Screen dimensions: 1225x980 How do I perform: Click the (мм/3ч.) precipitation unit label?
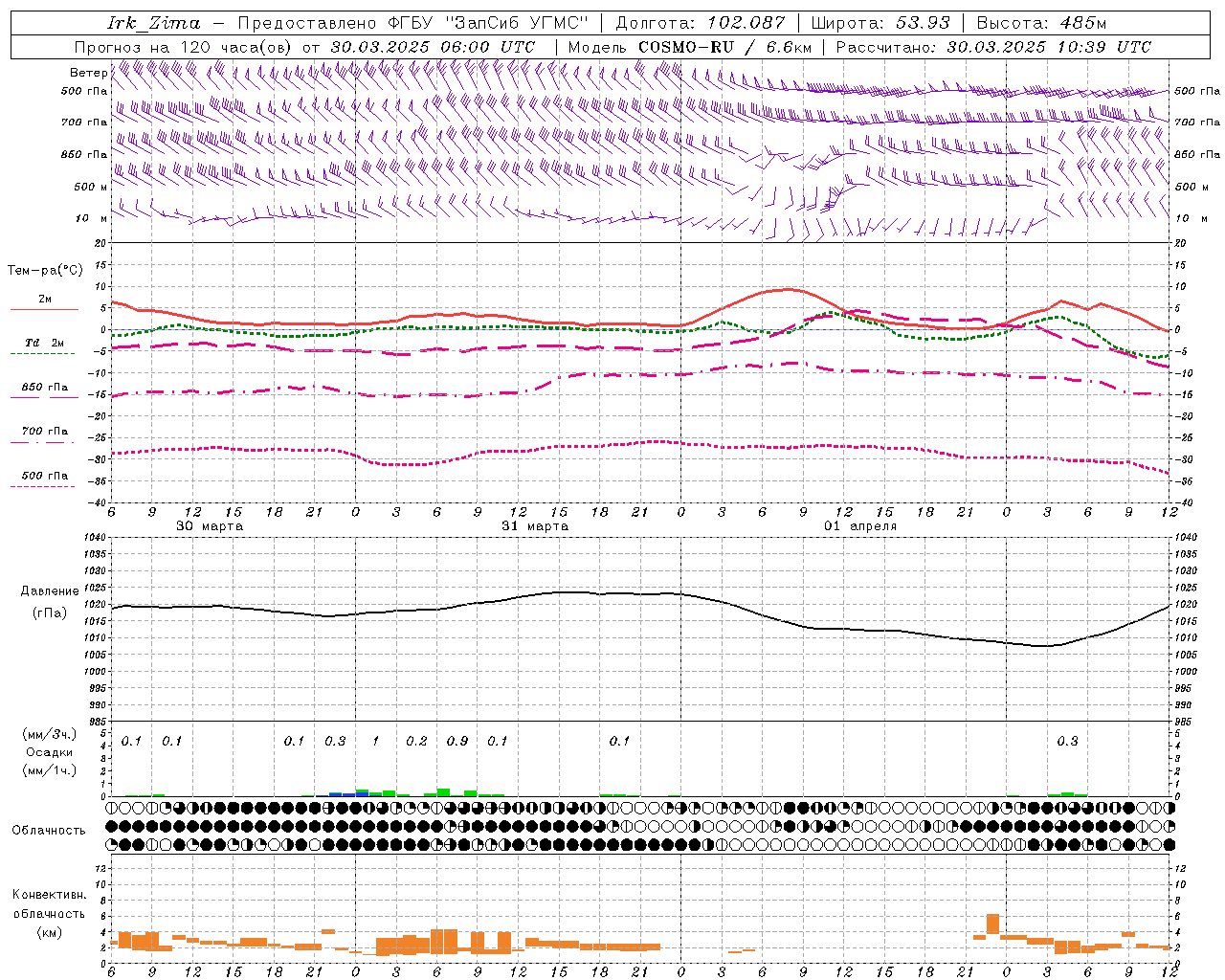coord(50,734)
